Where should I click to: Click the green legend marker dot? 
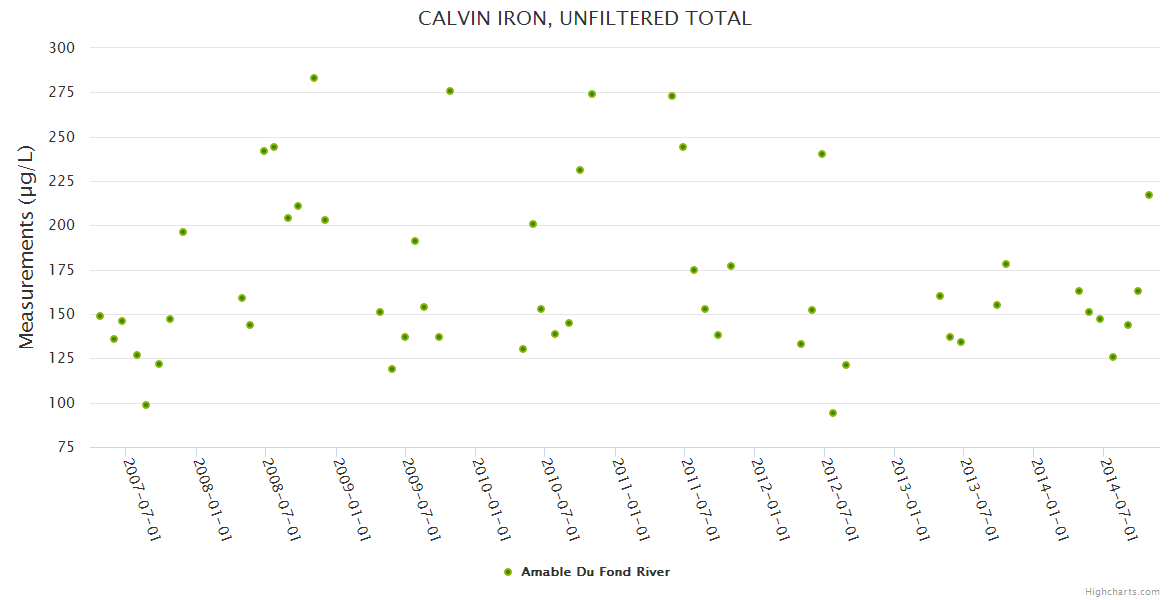tap(508, 572)
